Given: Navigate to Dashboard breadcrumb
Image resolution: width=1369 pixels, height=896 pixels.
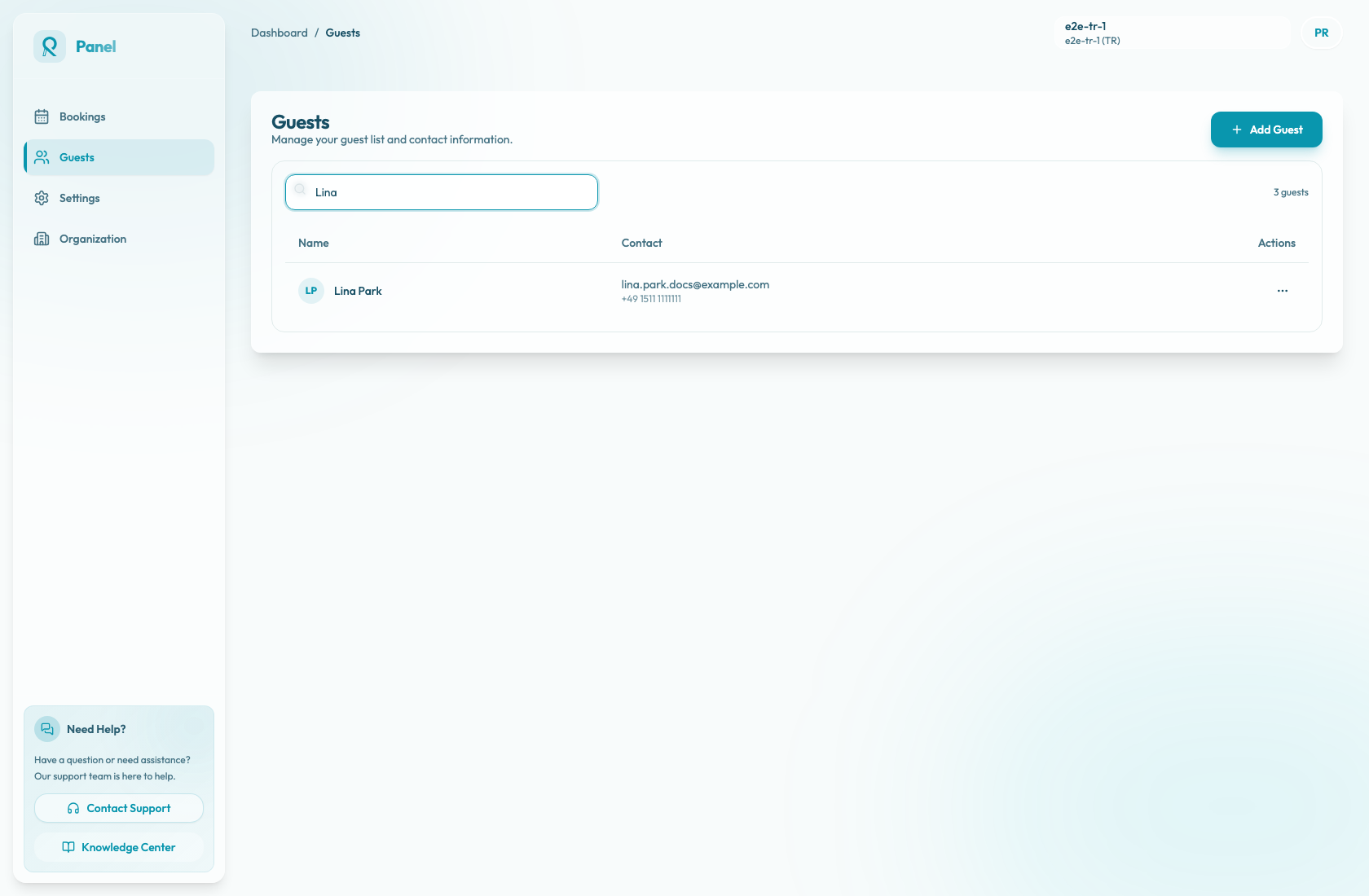Looking at the screenshot, I should click(x=280, y=33).
